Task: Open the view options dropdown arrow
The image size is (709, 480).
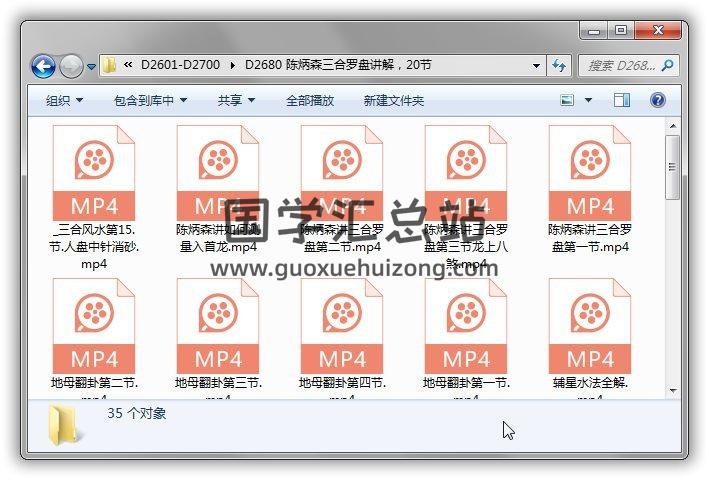Action: coord(588,100)
